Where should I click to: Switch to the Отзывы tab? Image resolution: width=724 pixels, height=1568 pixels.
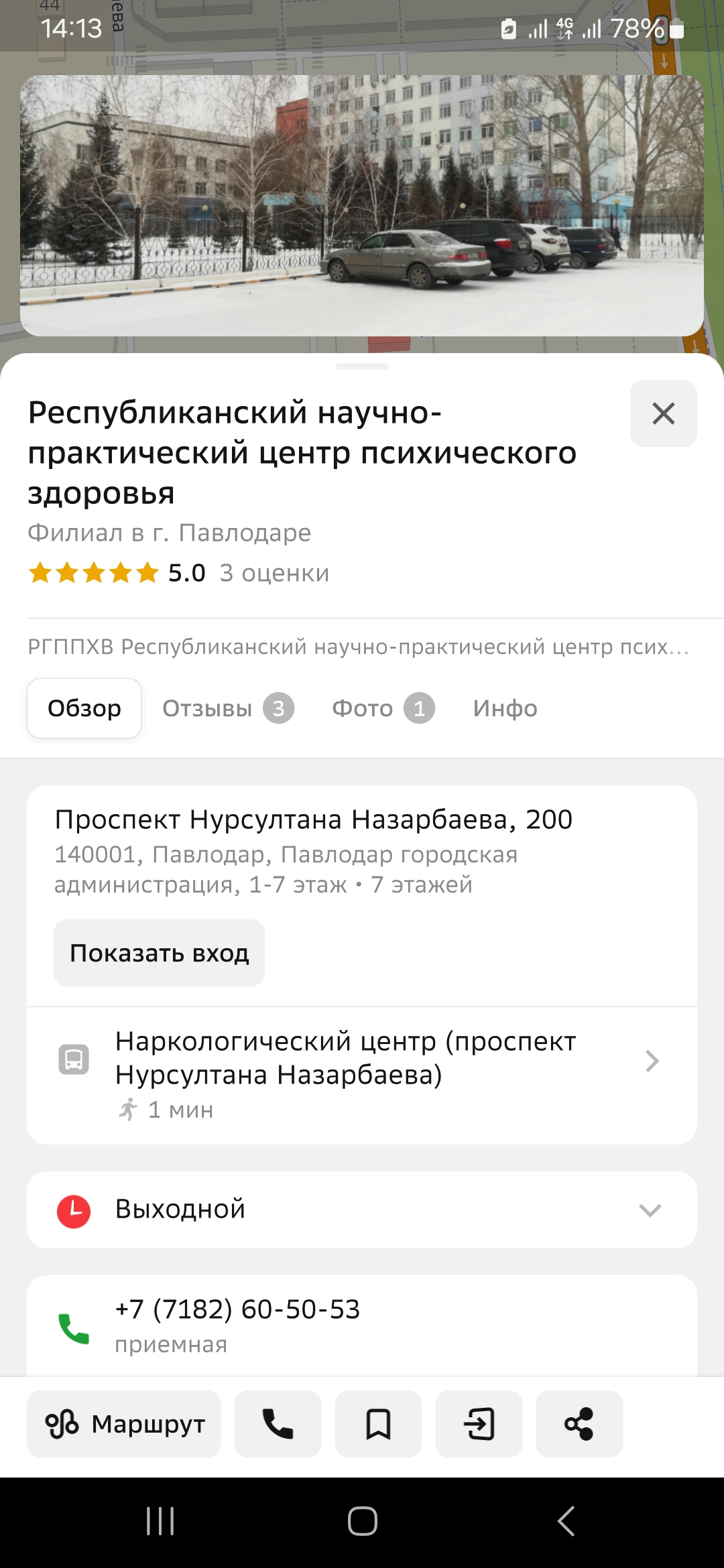(228, 708)
